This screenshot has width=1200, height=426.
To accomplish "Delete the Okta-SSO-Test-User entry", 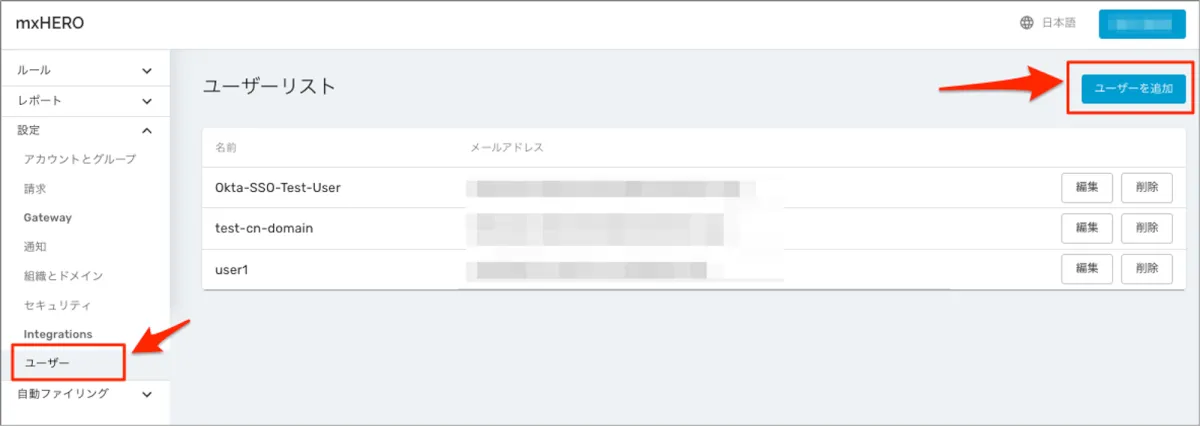I will click(1147, 187).
